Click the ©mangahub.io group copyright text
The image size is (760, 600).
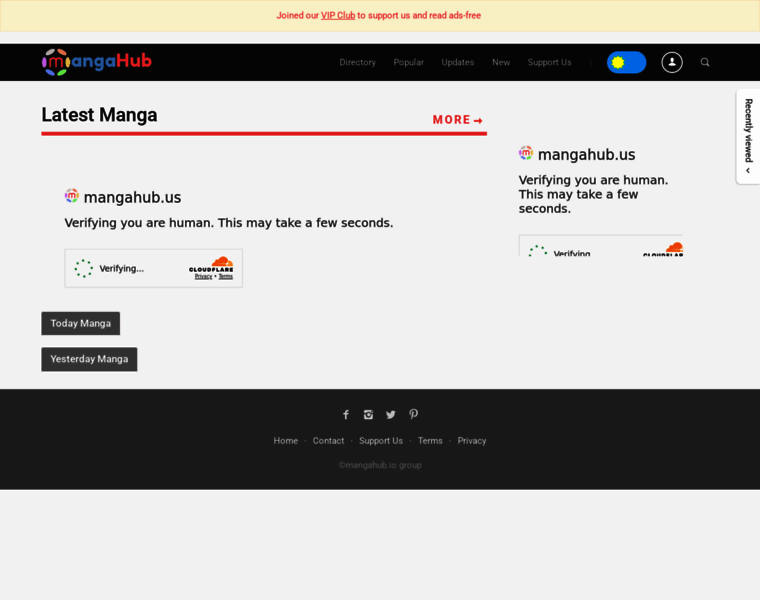(x=380, y=465)
